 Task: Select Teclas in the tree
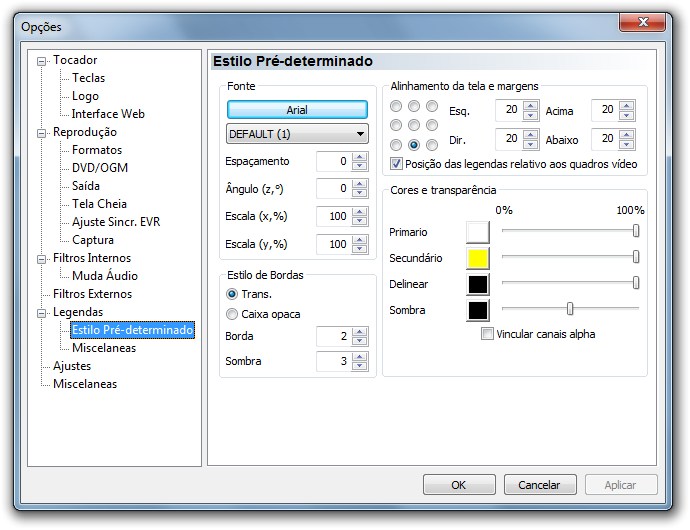click(x=88, y=78)
